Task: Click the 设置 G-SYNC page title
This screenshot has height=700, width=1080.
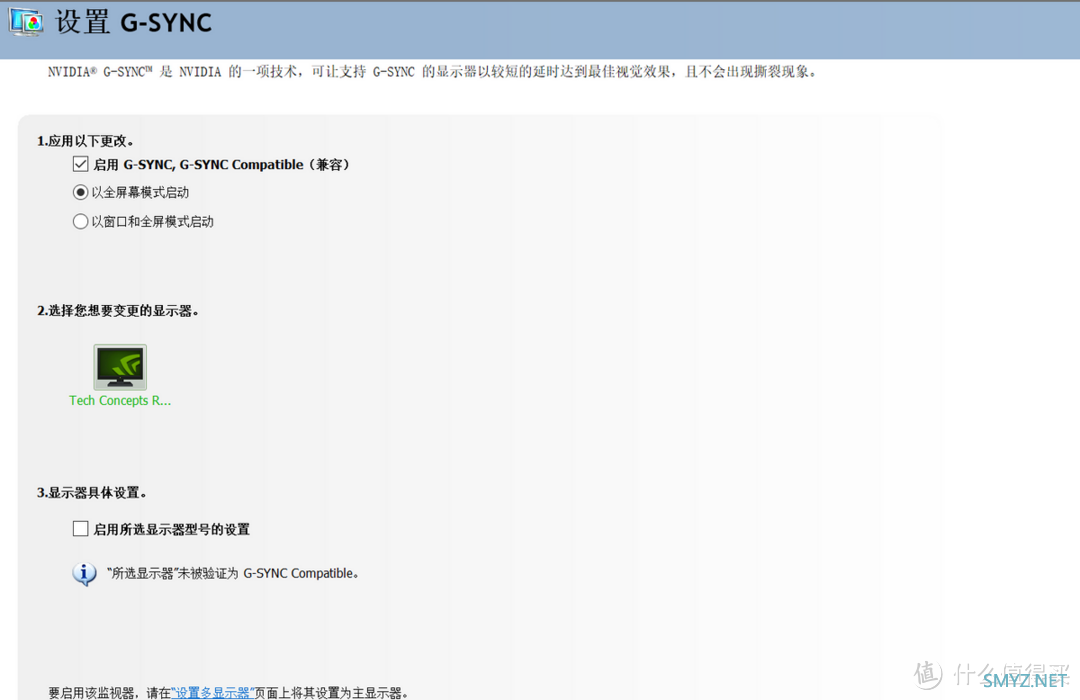Action: (134, 22)
